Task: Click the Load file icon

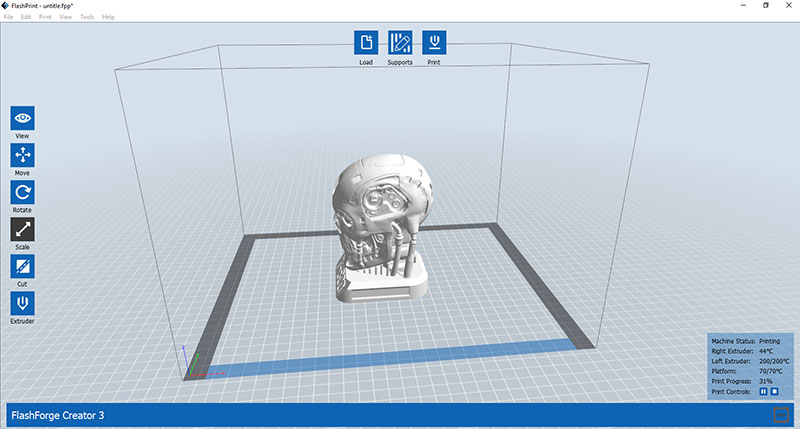Action: tap(366, 42)
